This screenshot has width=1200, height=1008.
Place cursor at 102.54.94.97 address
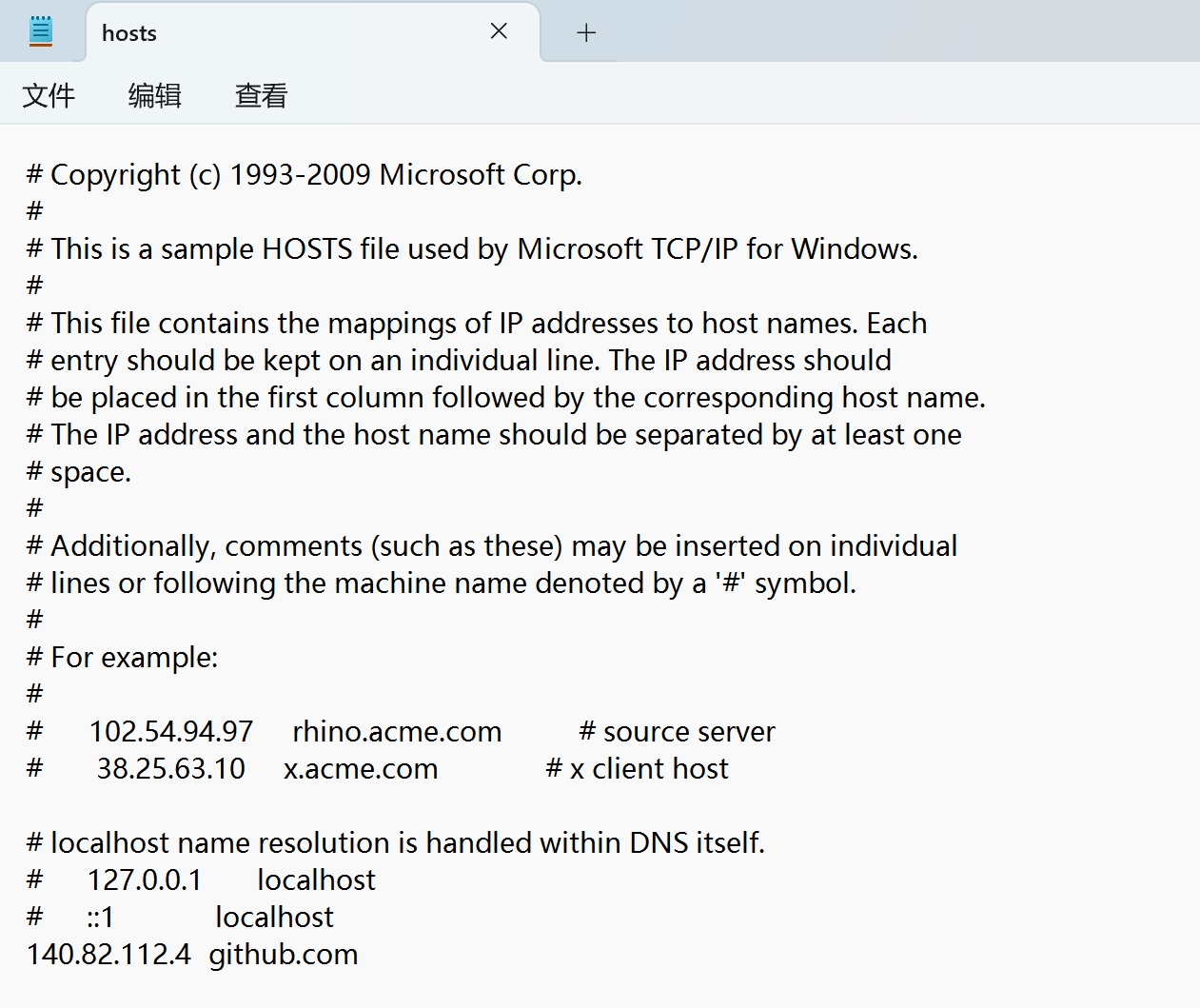(171, 732)
